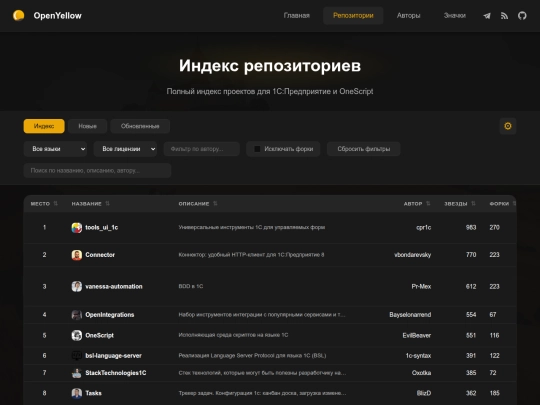
Task: Open the StackTechnologies1C repository link
Action: (x=116, y=373)
